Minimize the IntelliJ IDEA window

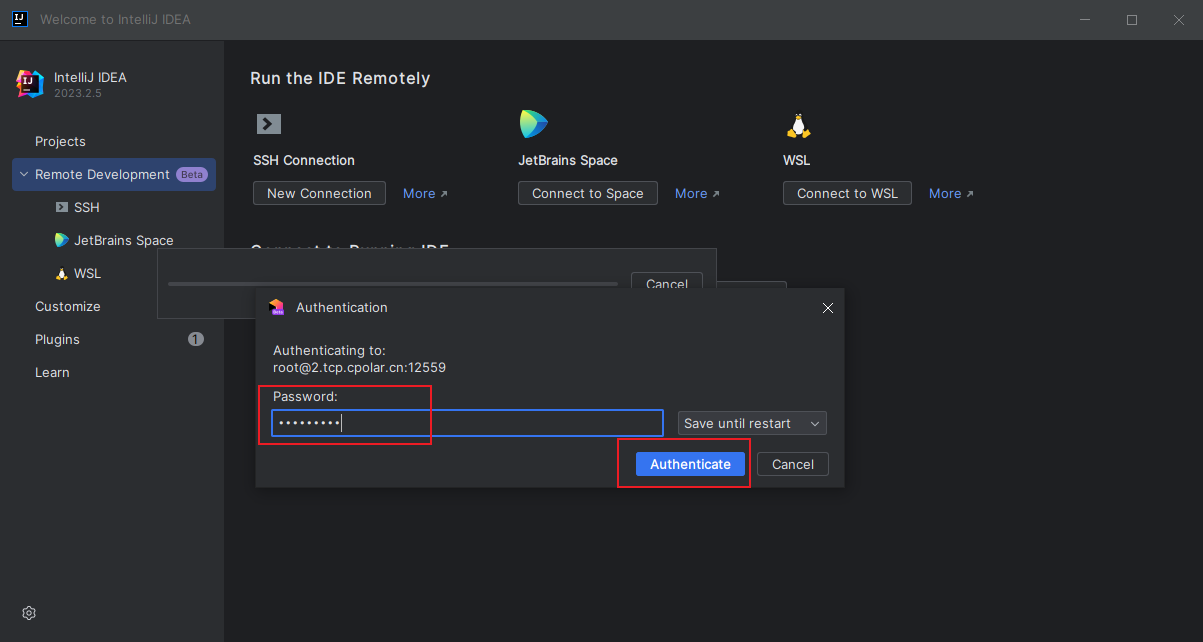(1085, 19)
